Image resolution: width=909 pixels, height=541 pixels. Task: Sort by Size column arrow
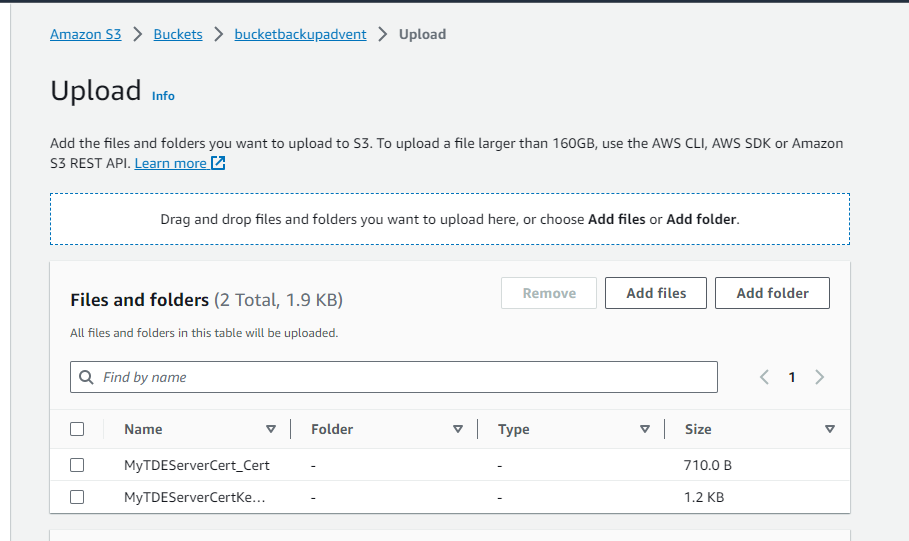(829, 429)
